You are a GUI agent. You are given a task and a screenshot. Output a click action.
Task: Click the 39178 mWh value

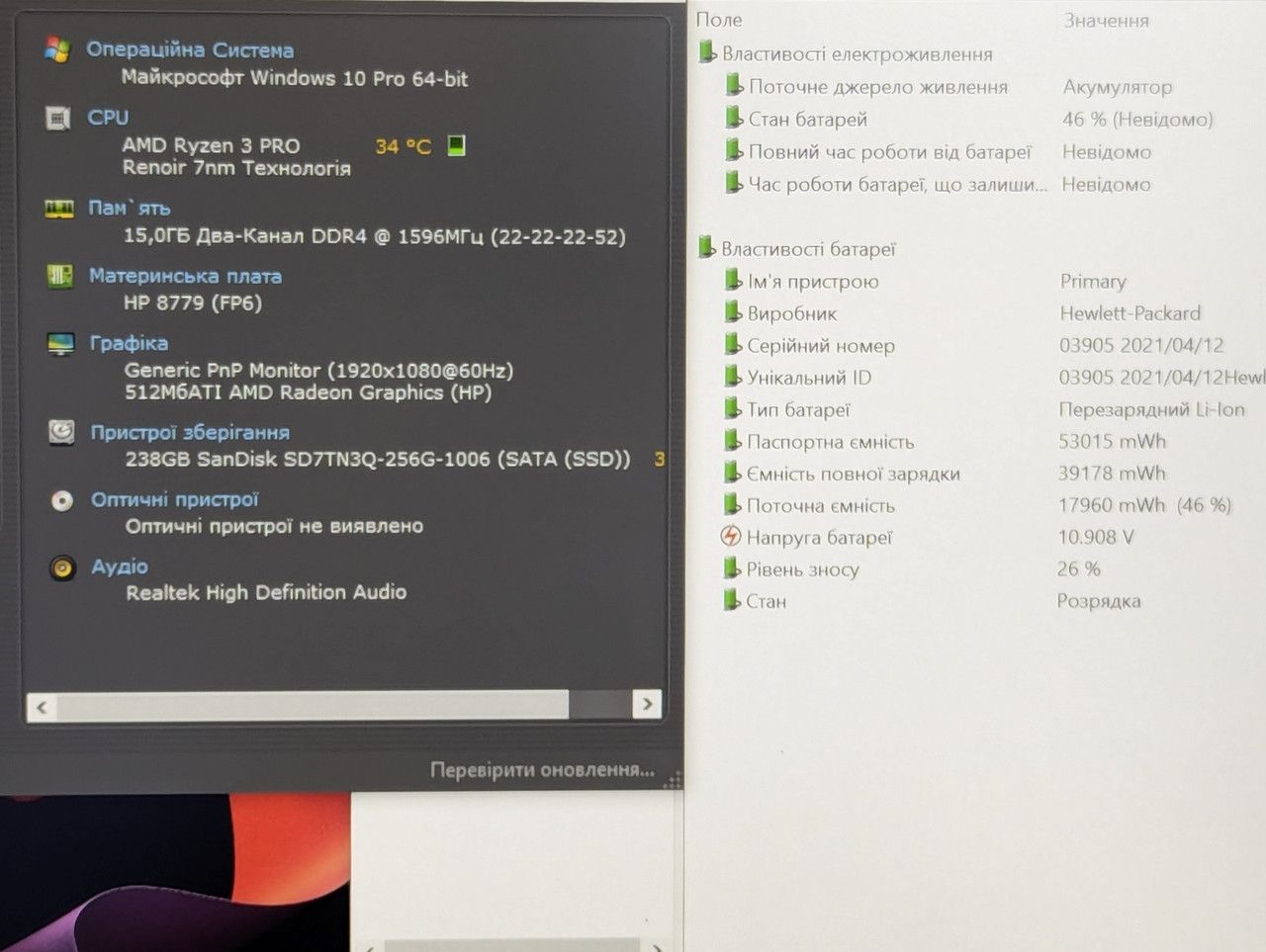(1113, 473)
